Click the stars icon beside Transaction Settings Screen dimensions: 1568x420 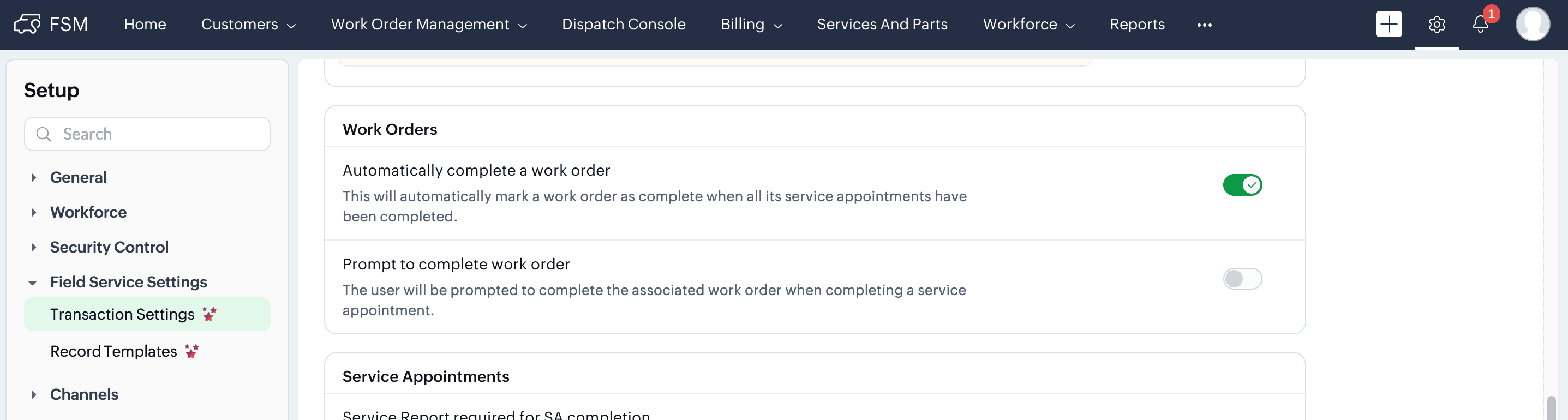point(210,314)
